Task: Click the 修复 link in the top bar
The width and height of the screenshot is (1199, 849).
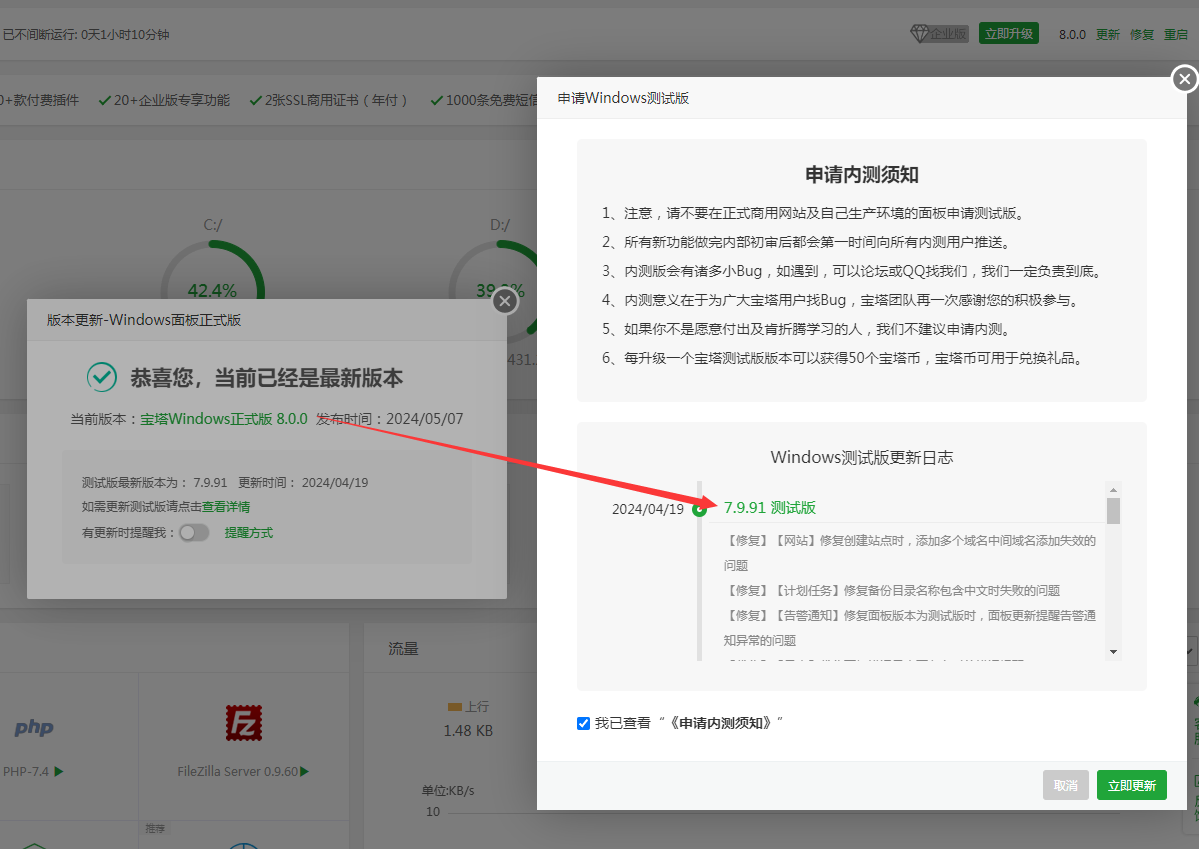Action: click(x=1142, y=34)
